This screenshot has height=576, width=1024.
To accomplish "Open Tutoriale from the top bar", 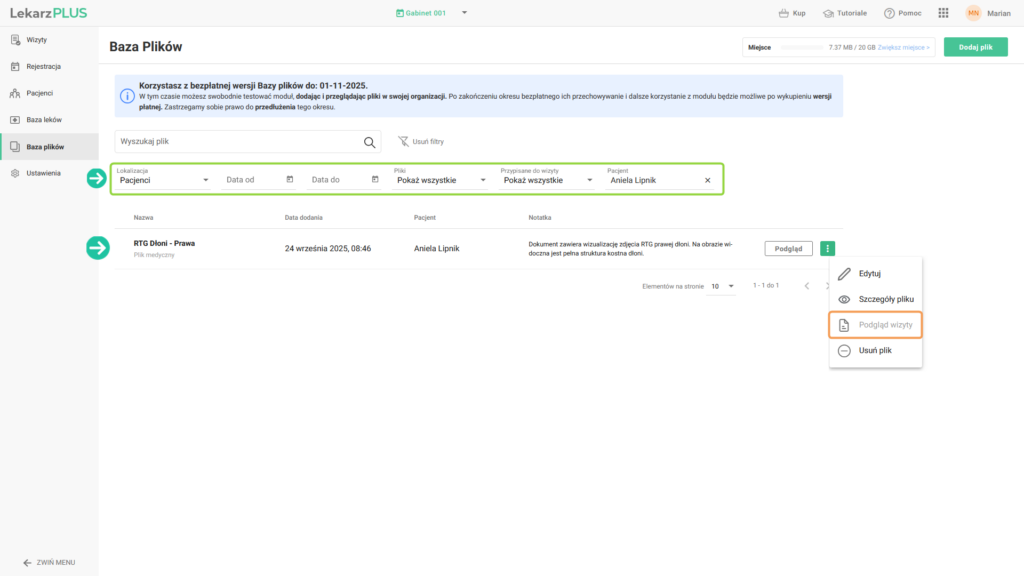I will click(x=845, y=13).
